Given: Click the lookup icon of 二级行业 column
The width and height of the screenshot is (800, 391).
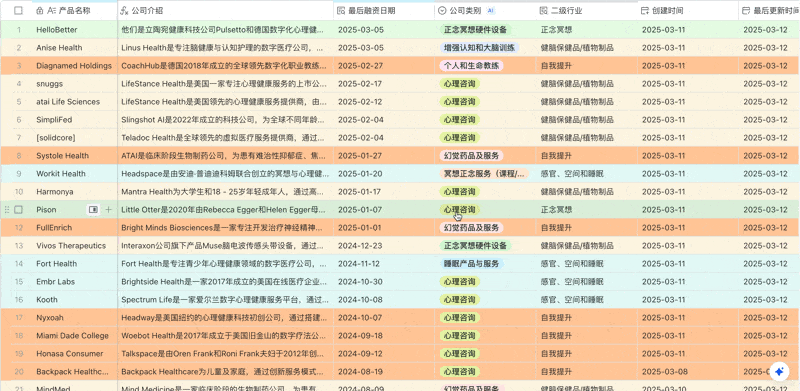Looking at the screenshot, I should tap(543, 11).
